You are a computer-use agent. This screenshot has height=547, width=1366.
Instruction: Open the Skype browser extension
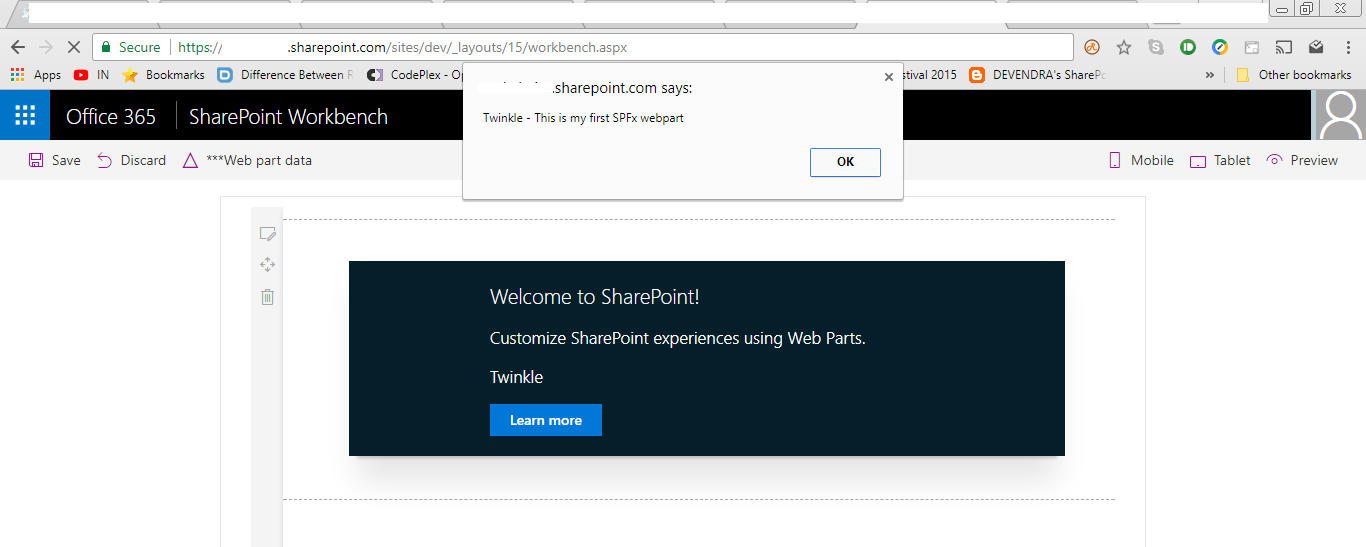(x=1156, y=47)
